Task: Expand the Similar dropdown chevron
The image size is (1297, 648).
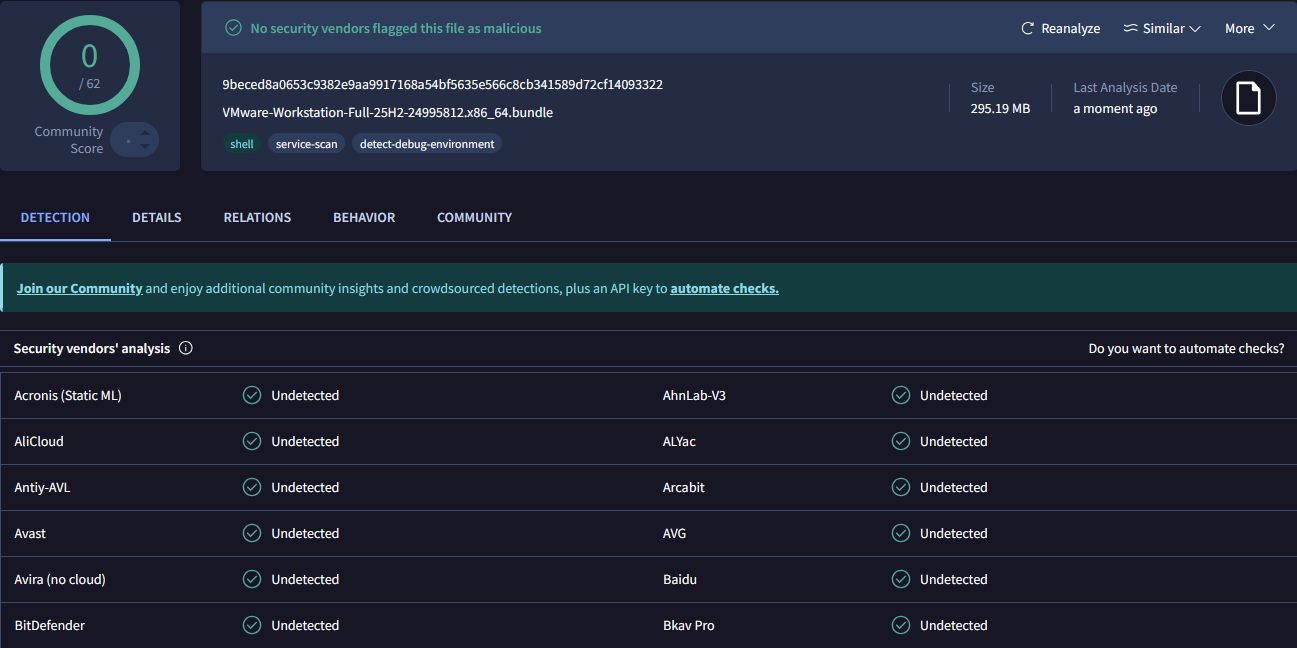Action: pos(1195,29)
